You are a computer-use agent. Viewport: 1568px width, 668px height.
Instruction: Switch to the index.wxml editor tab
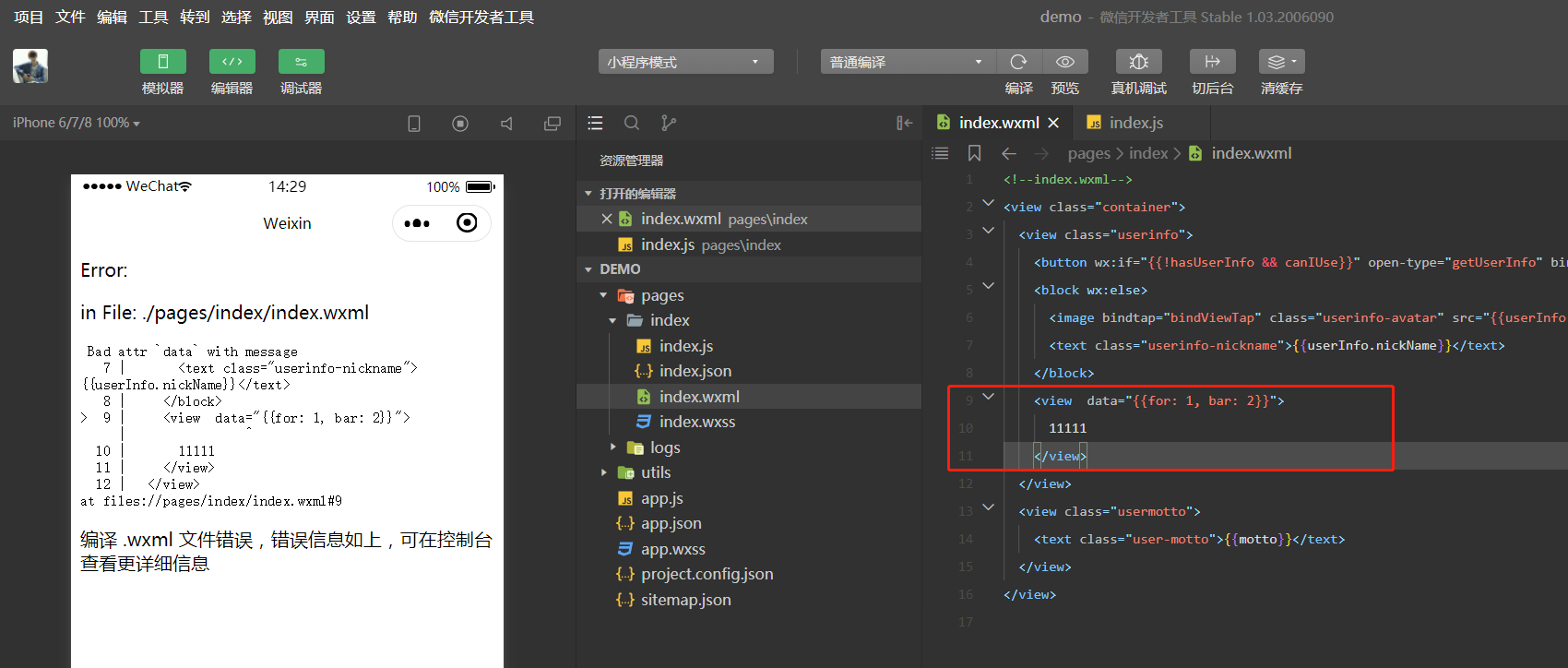(x=999, y=123)
